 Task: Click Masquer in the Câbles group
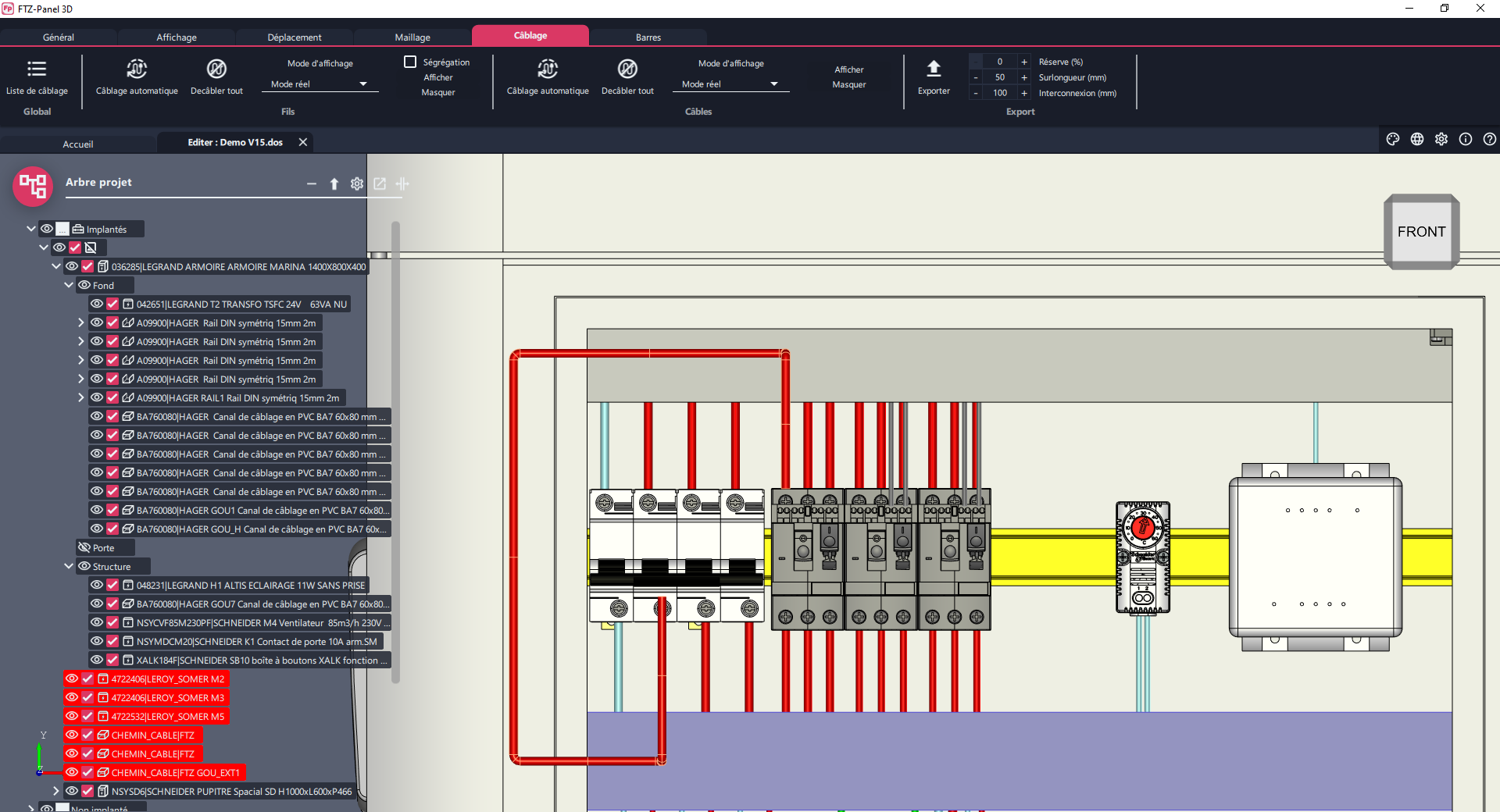848,84
